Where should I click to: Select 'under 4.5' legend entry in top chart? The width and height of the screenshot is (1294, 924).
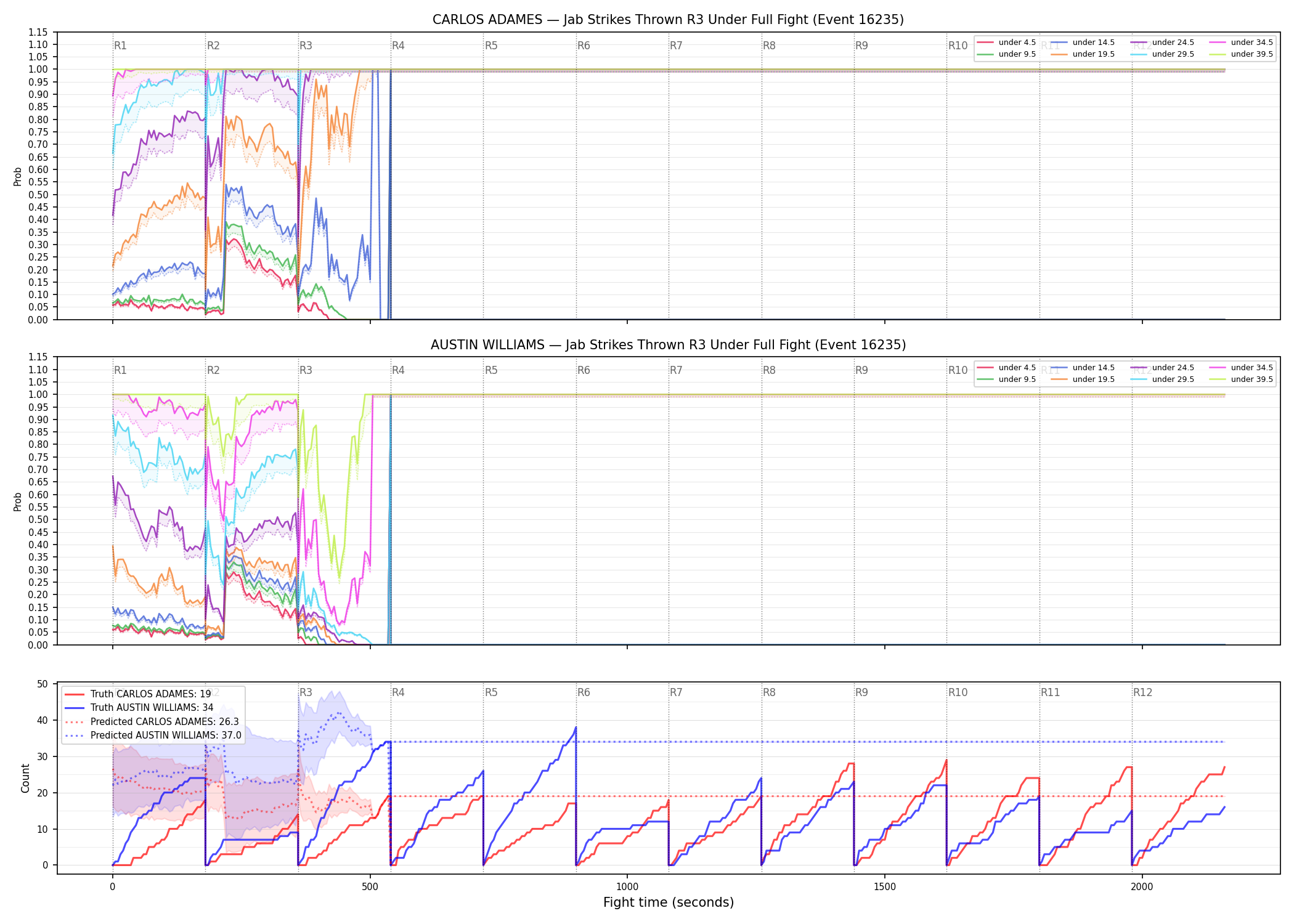tap(1006, 43)
